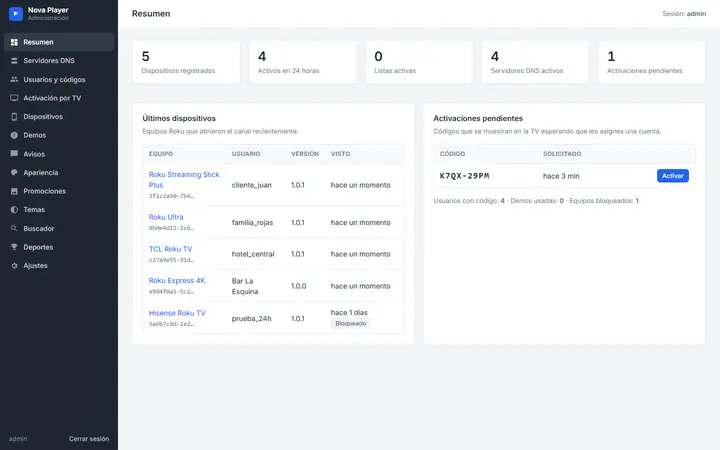Go to Apariencia settings
Image resolution: width=720 pixels, height=450 pixels.
click(59, 172)
